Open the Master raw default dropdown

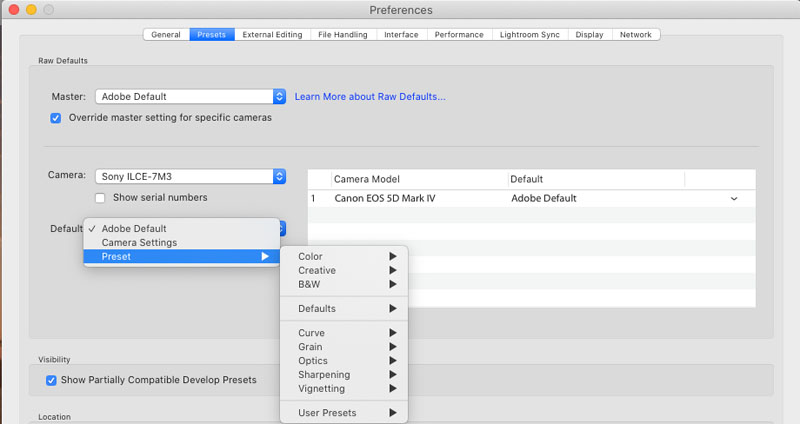190,96
